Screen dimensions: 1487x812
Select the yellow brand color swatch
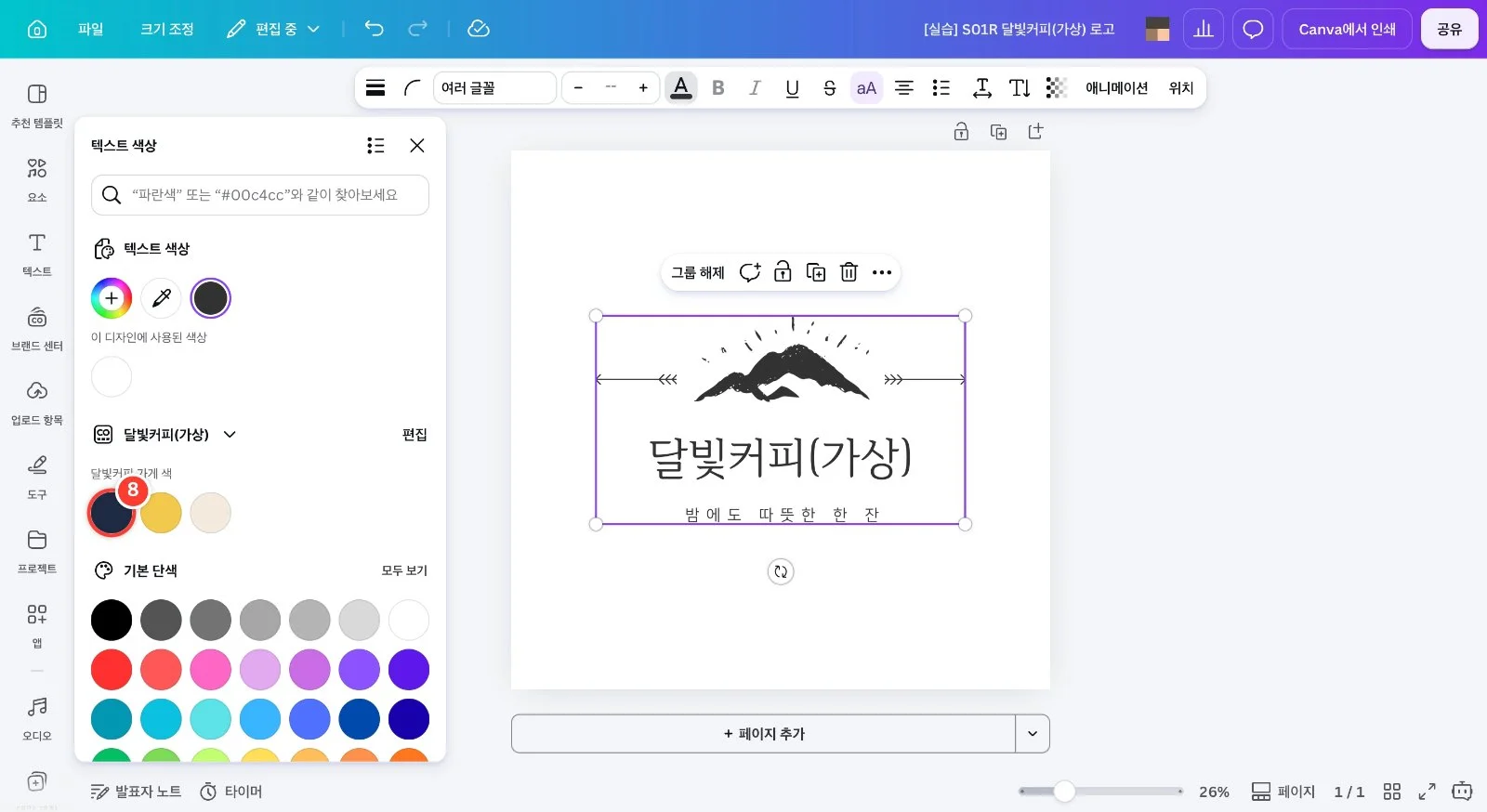point(161,513)
